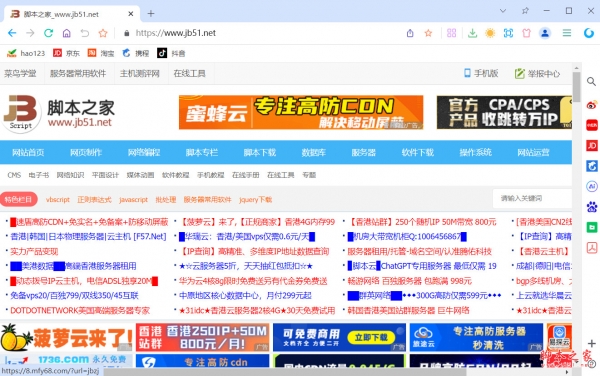Image resolution: width=600 pixels, height=376 pixels.
Task: Open the apps grid icon in toolbar
Action: [x=452, y=33]
